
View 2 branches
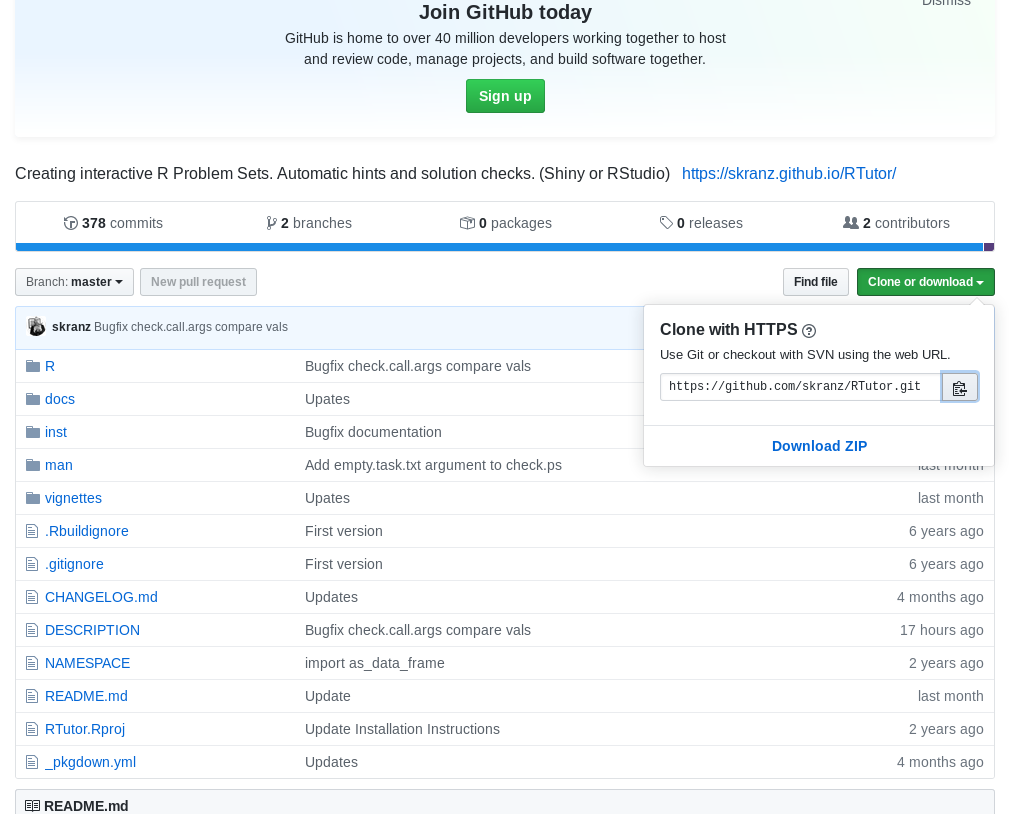[309, 223]
